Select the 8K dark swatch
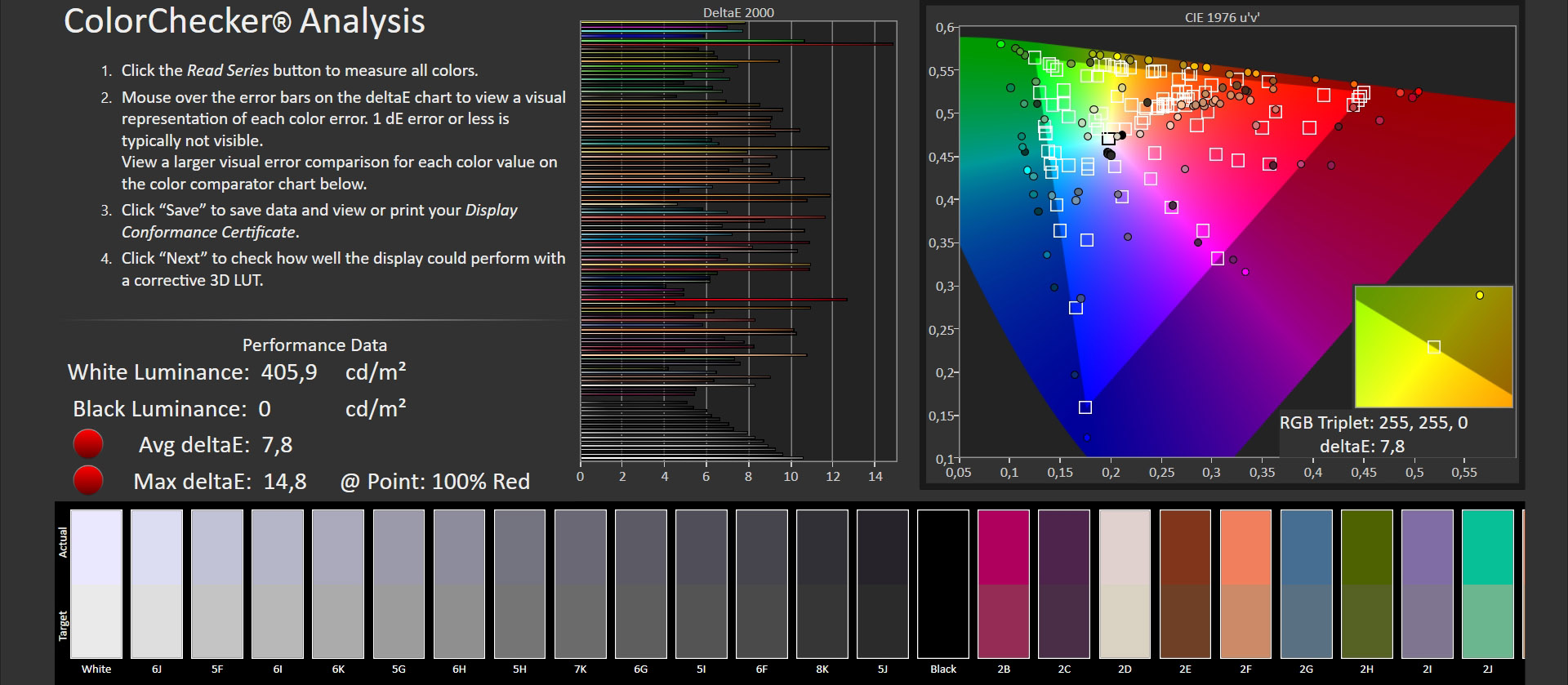Image resolution: width=1568 pixels, height=685 pixels. 822,584
